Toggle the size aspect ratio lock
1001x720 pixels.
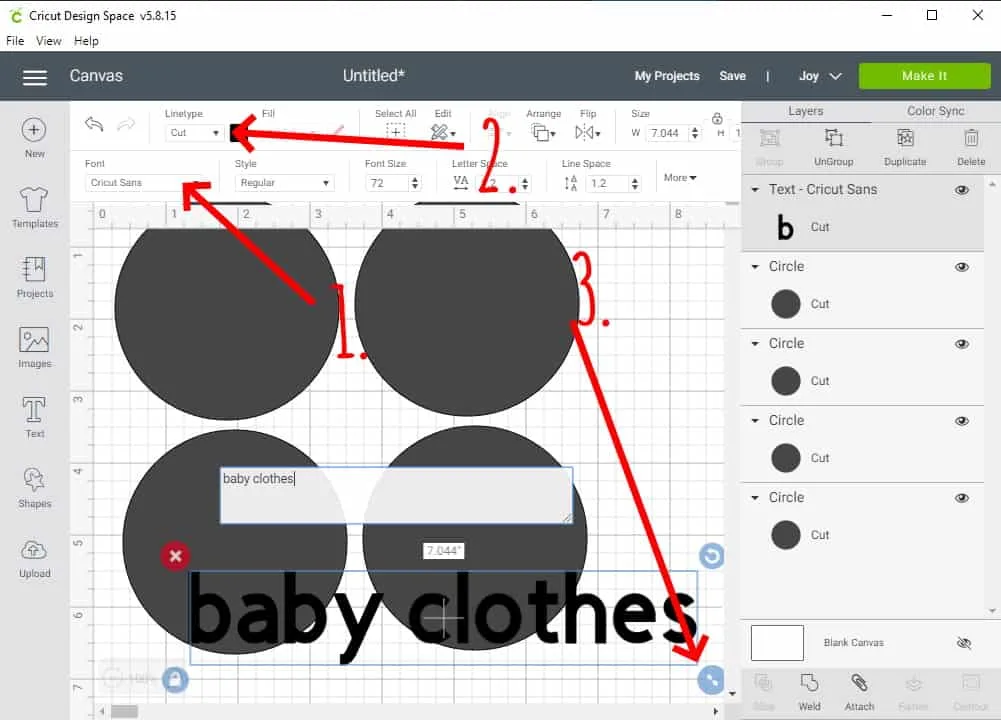[717, 118]
